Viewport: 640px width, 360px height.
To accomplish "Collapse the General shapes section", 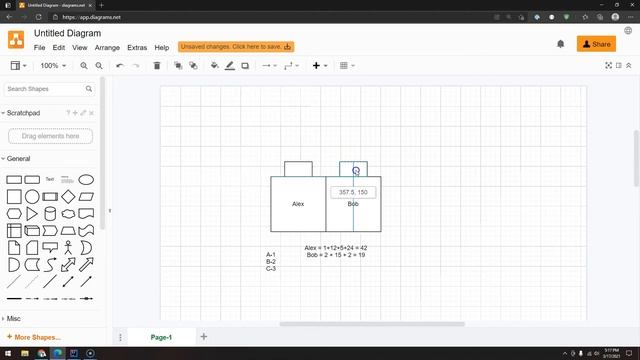I will [16, 159].
